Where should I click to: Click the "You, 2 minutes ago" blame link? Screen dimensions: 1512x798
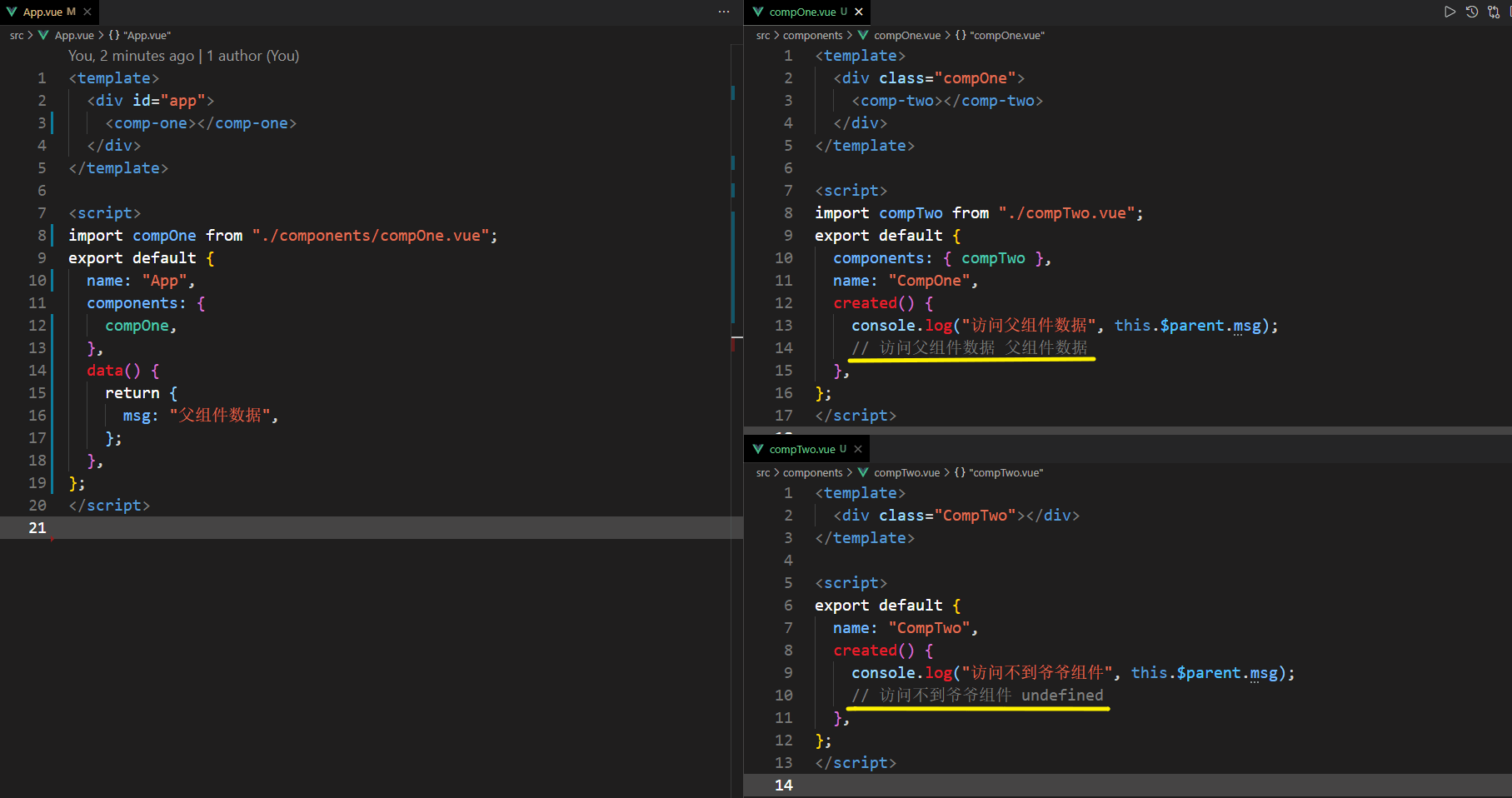(x=131, y=56)
